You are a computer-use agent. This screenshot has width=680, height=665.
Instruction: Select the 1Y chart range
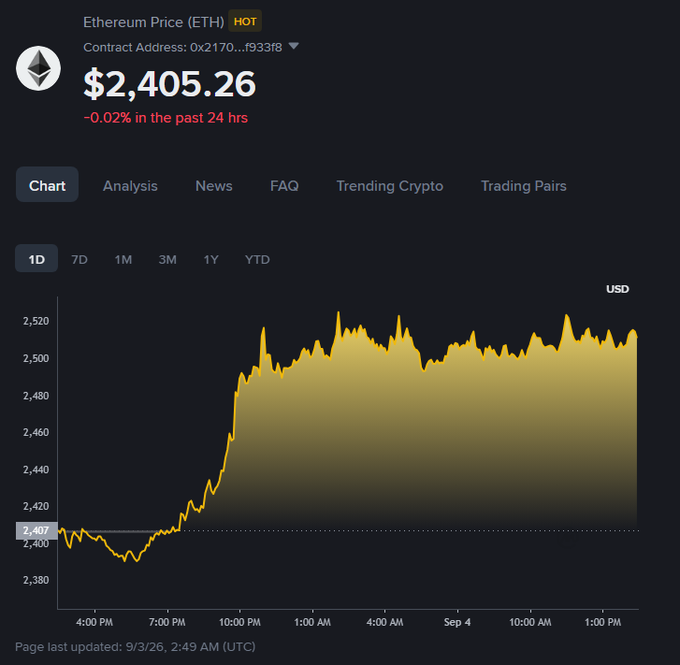[x=211, y=259]
